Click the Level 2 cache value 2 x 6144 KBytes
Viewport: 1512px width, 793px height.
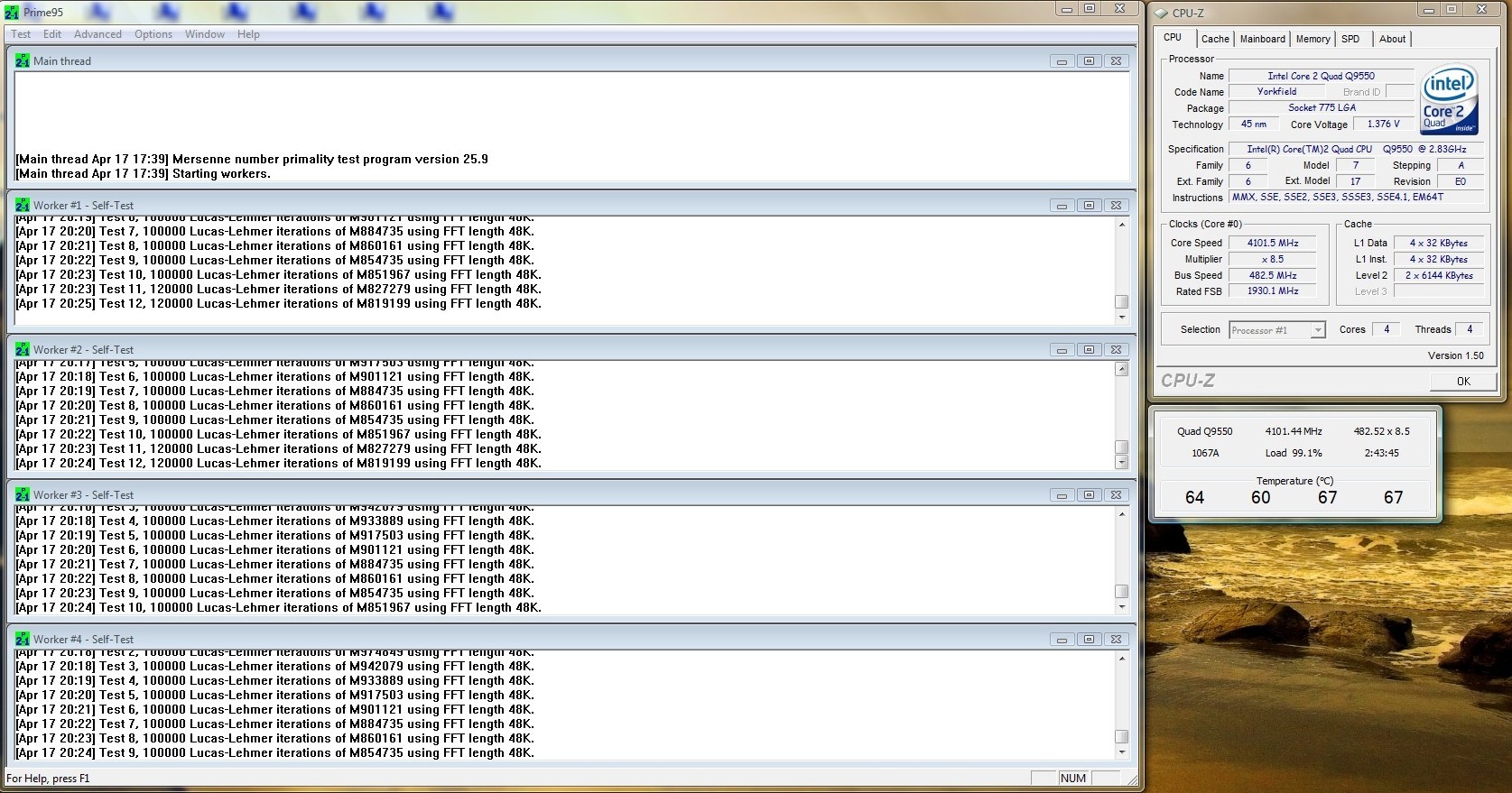[x=1439, y=275]
